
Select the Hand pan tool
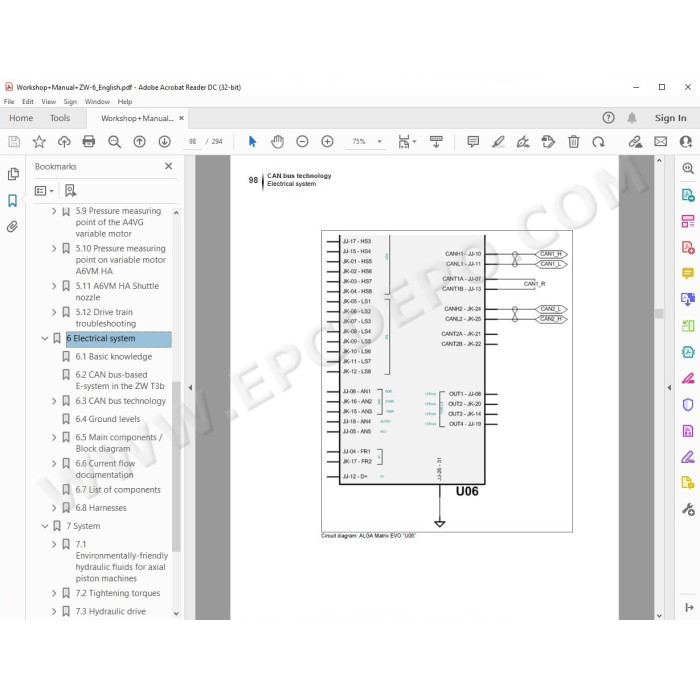[277, 142]
